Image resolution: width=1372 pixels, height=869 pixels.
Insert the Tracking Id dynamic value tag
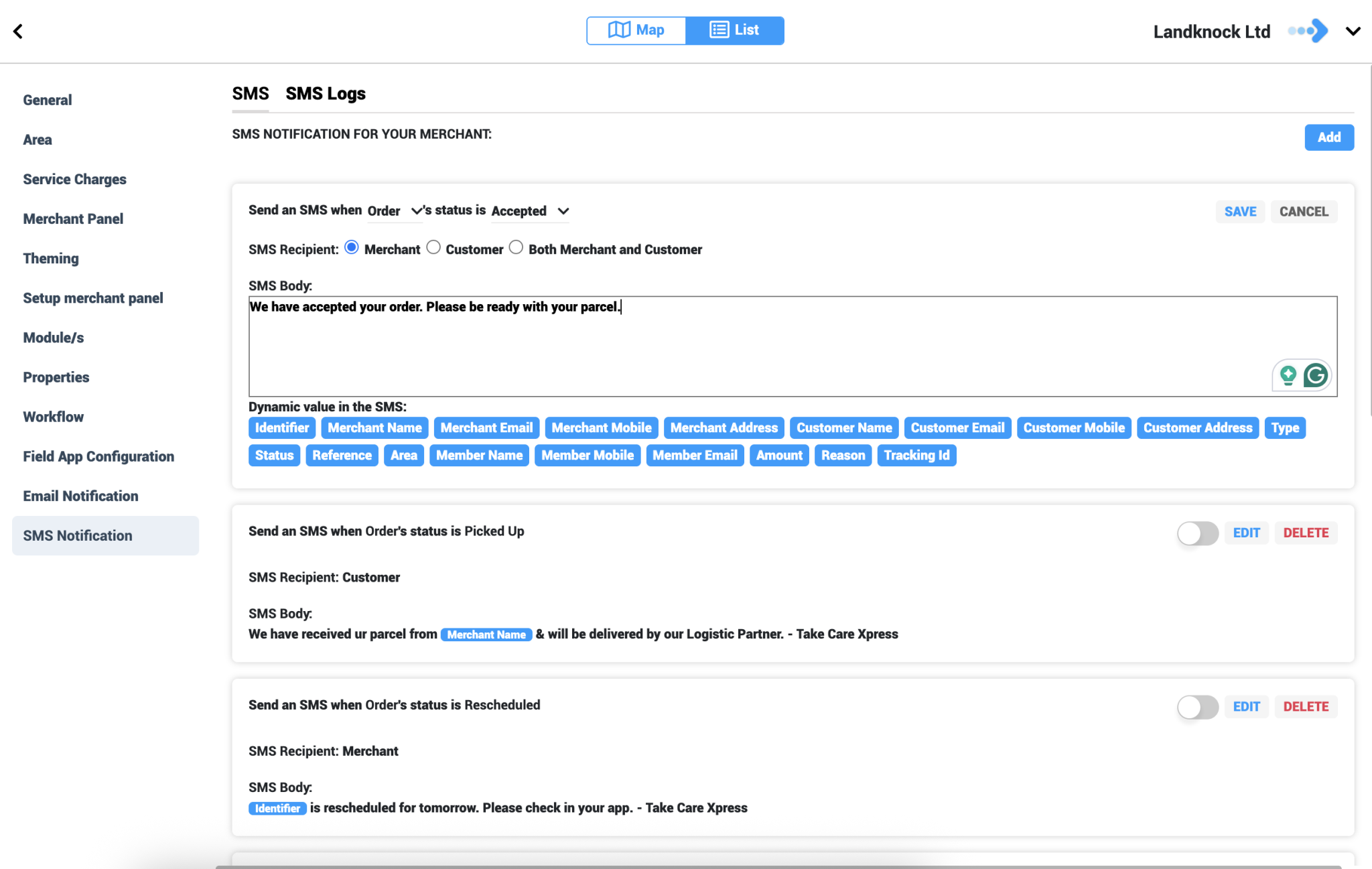pyautogui.click(x=916, y=455)
